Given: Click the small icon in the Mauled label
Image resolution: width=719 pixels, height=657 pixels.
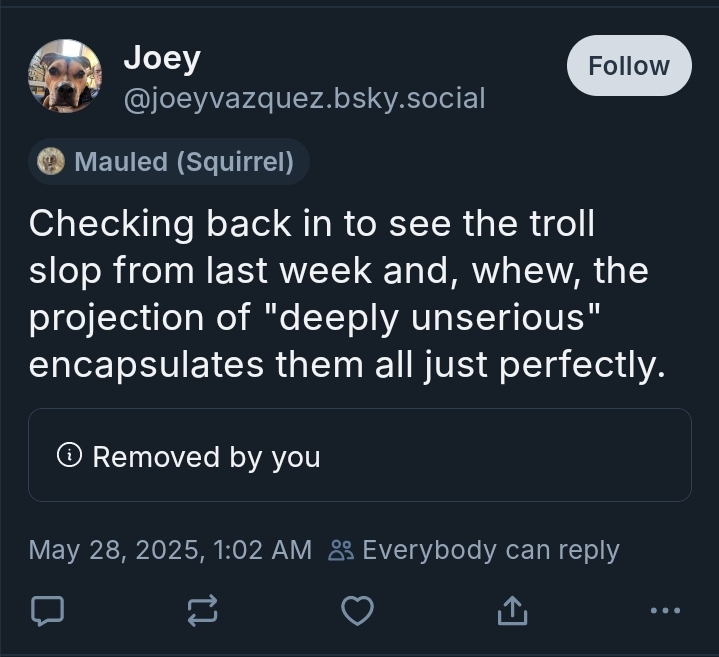Looking at the screenshot, I should pos(51,161).
